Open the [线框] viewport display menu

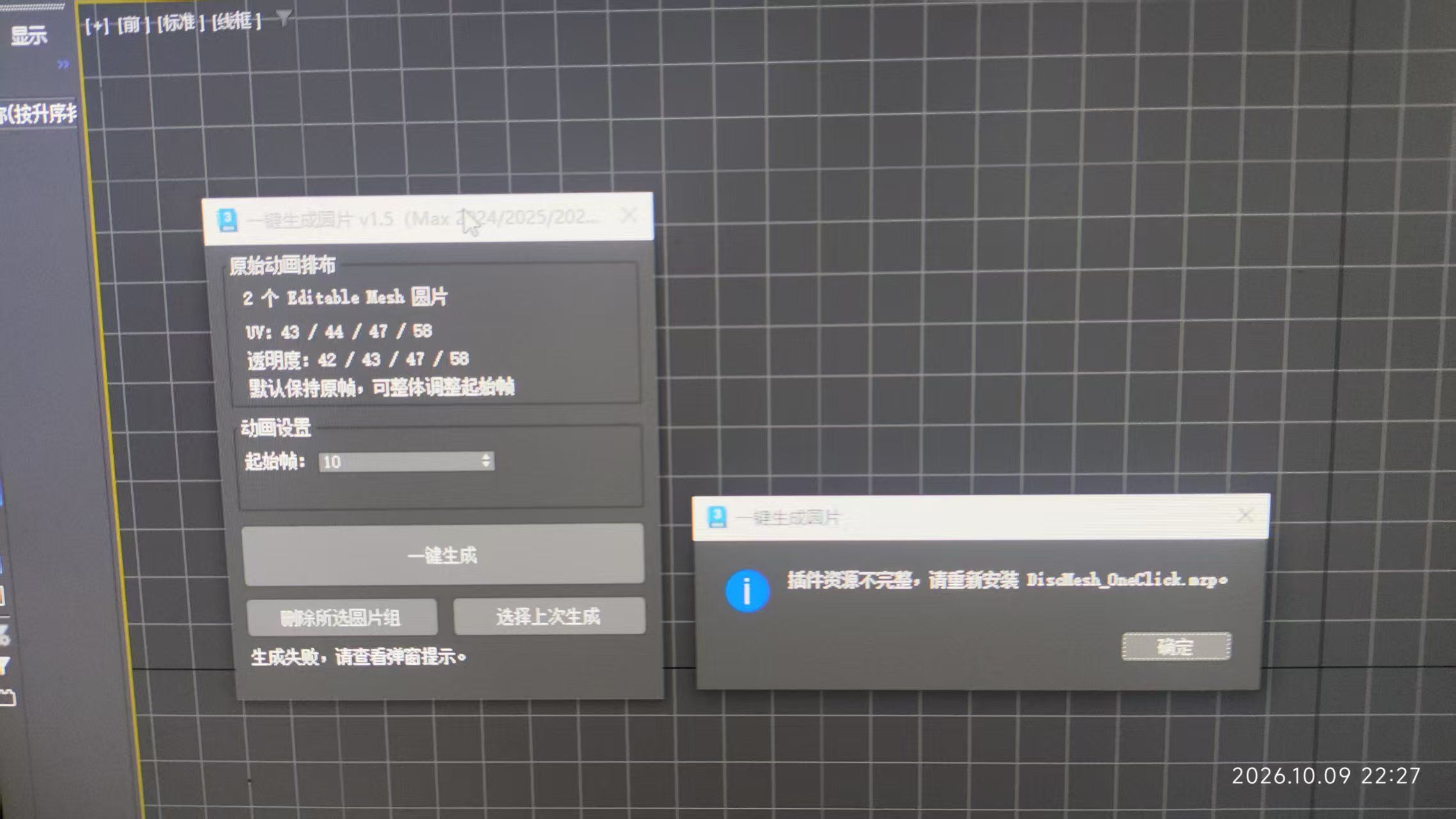pos(237,21)
